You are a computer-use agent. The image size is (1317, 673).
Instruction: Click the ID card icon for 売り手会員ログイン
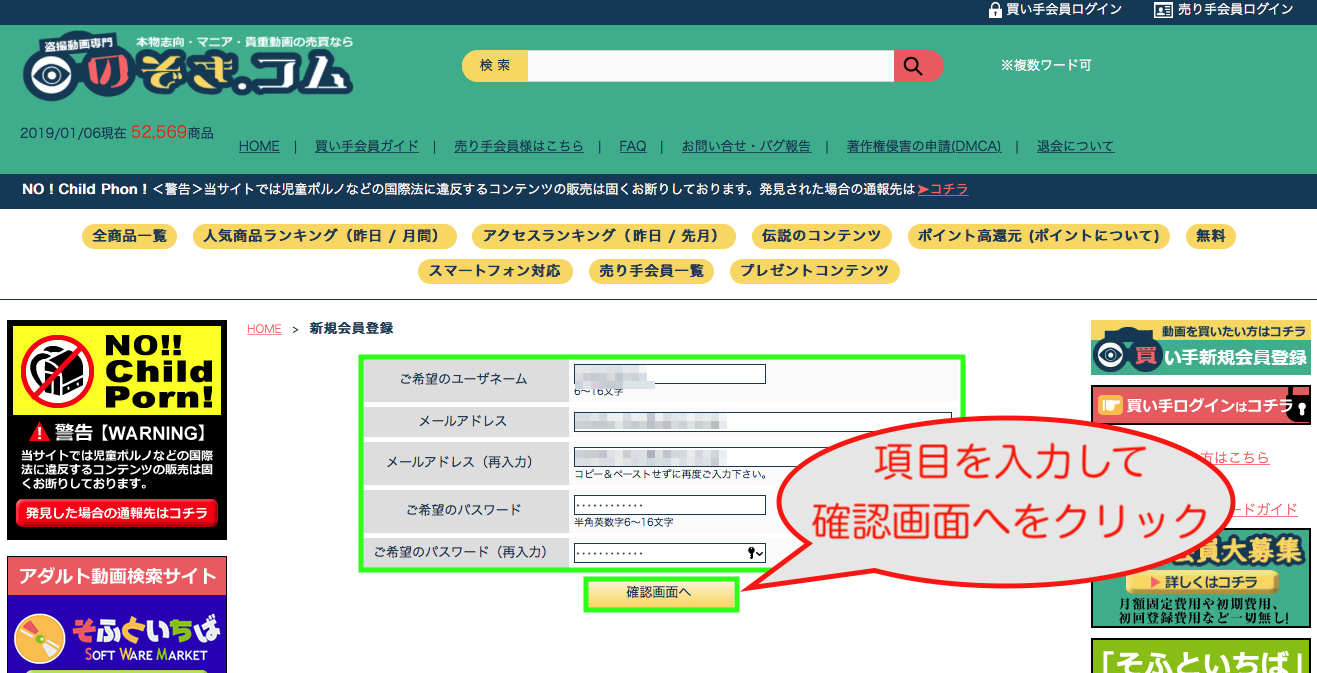pos(1163,10)
